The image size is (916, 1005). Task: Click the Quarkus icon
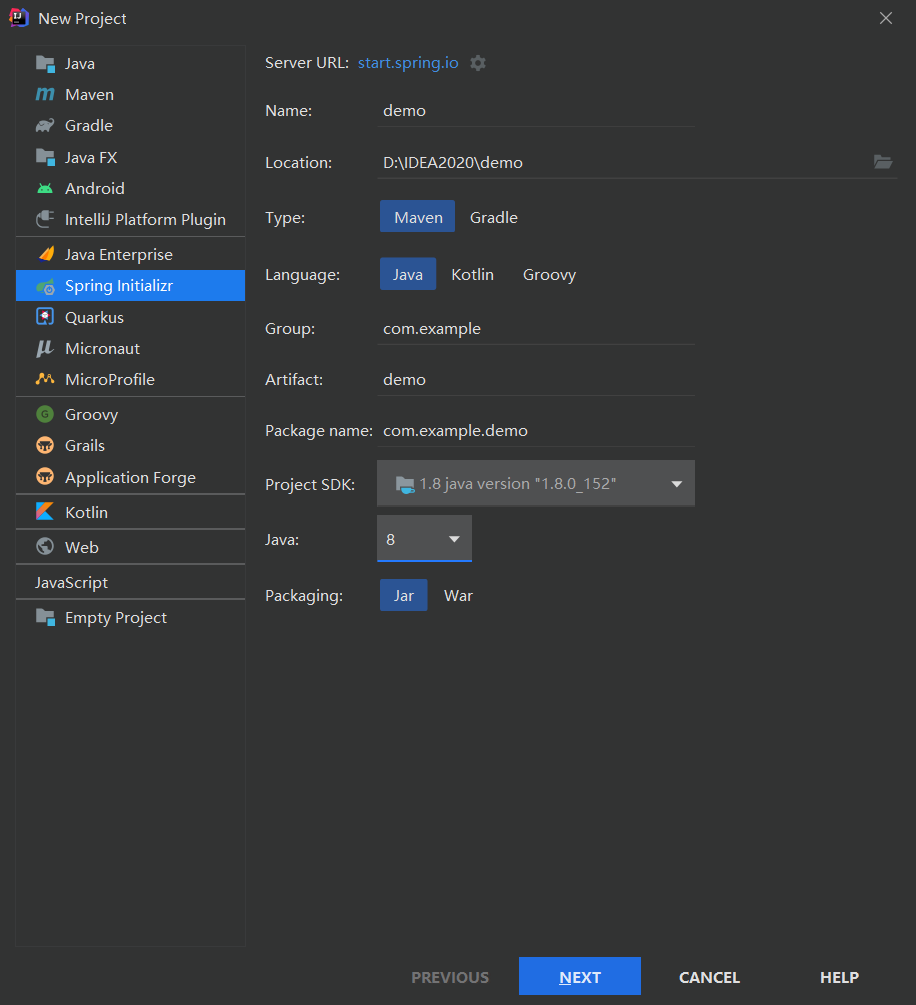[45, 317]
